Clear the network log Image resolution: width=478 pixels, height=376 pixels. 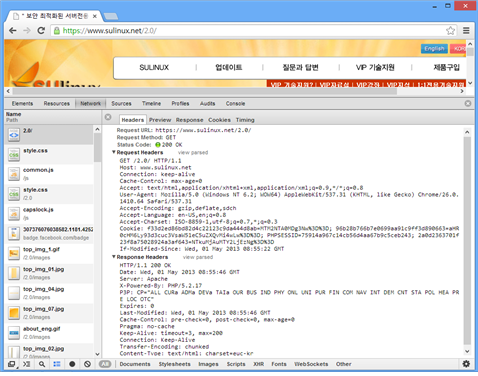pyautogui.click(x=87, y=364)
